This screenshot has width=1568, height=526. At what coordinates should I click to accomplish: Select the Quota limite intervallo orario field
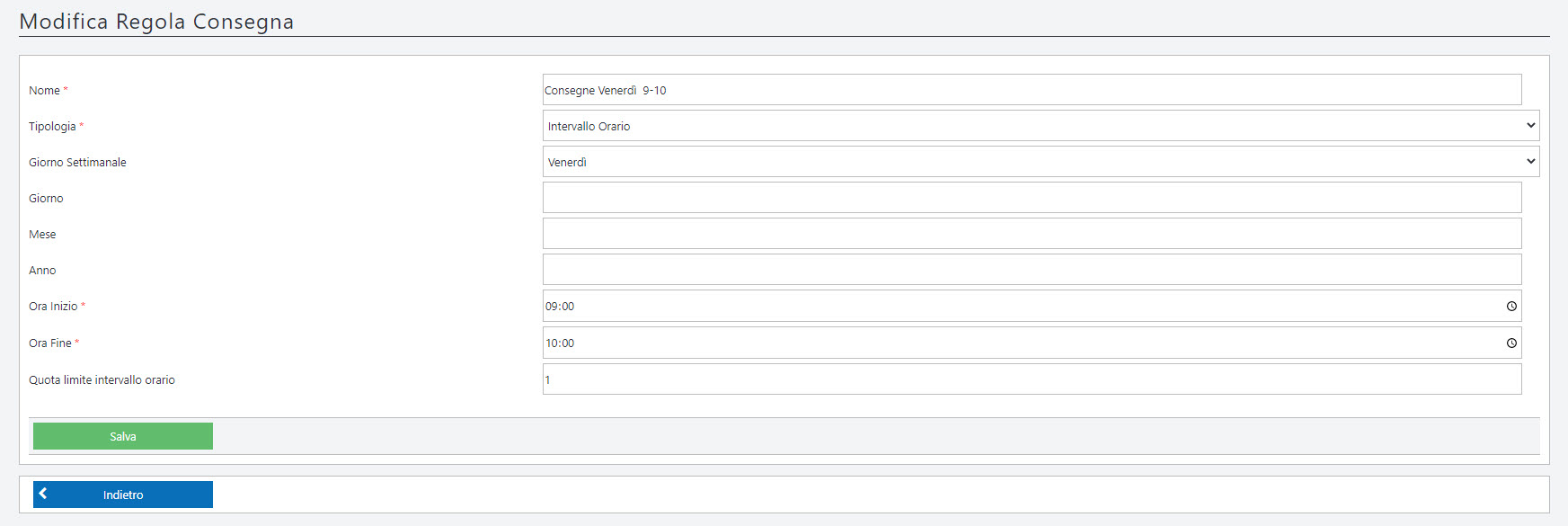pos(1032,379)
